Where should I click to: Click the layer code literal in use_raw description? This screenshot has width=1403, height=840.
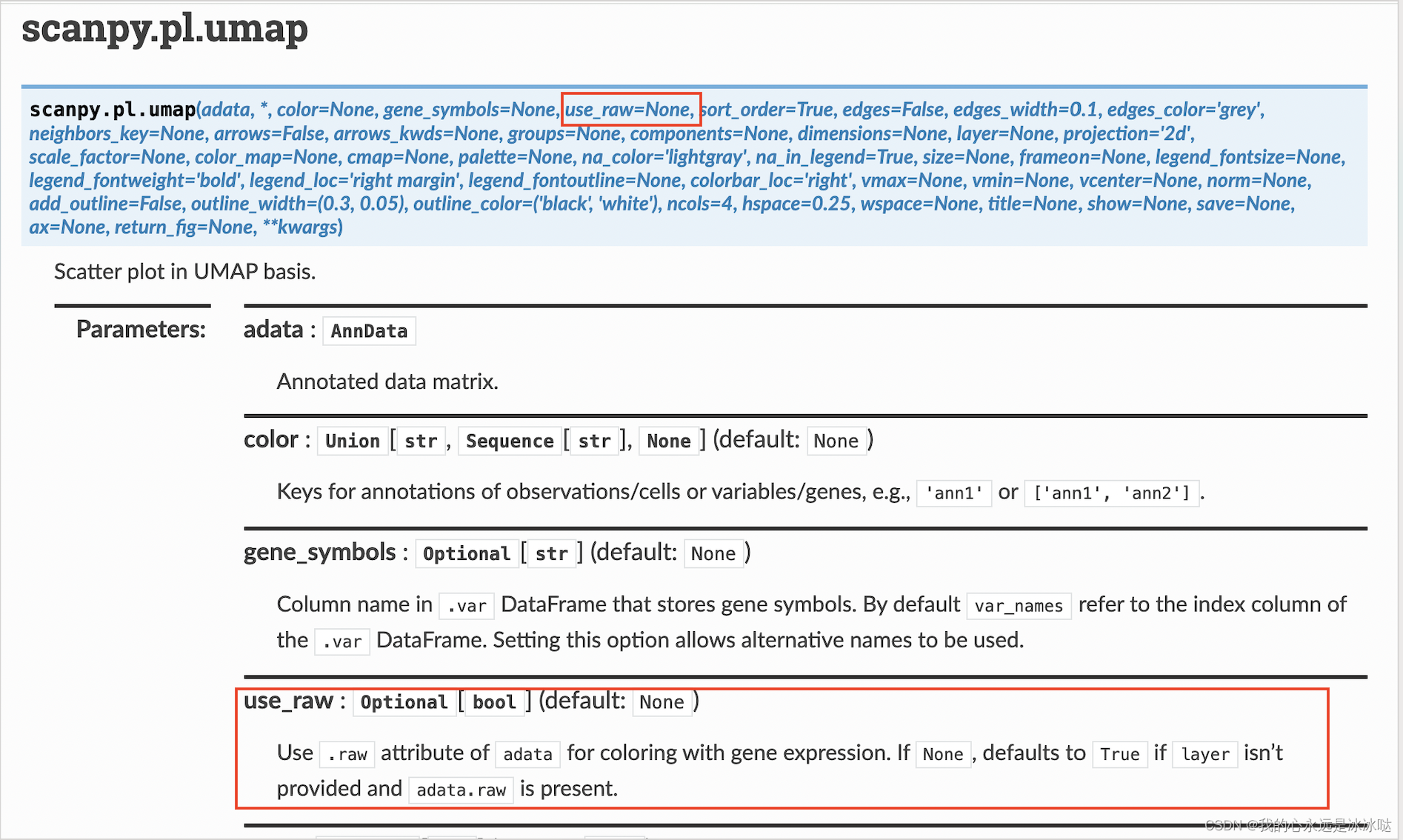1204,754
